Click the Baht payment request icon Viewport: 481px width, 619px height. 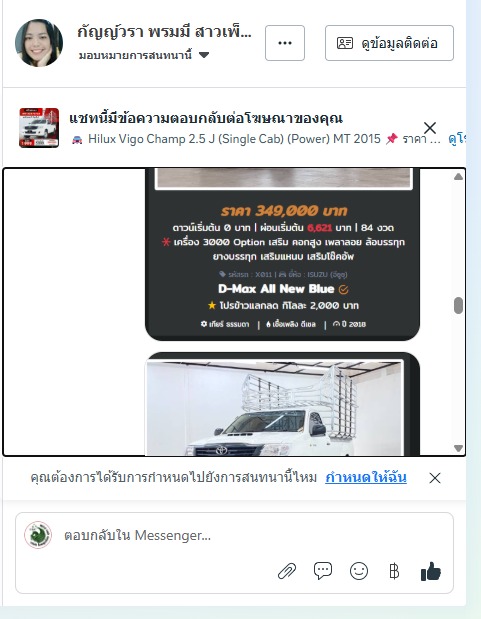(394, 571)
